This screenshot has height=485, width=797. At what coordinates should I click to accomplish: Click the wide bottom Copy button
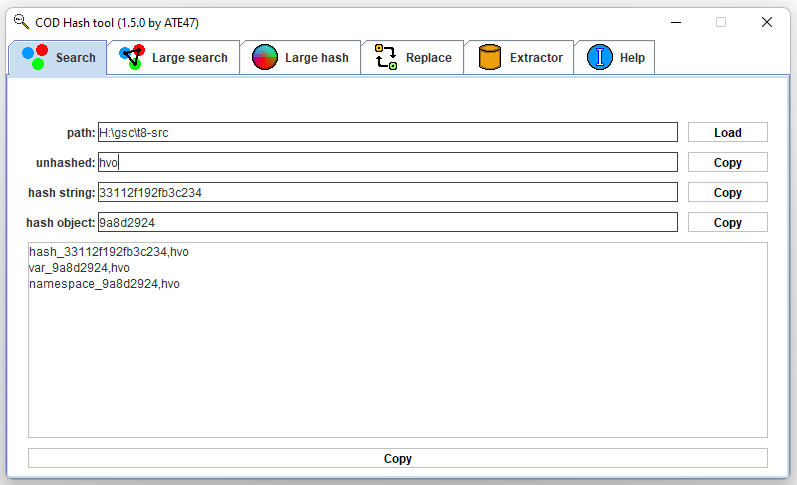coord(397,458)
